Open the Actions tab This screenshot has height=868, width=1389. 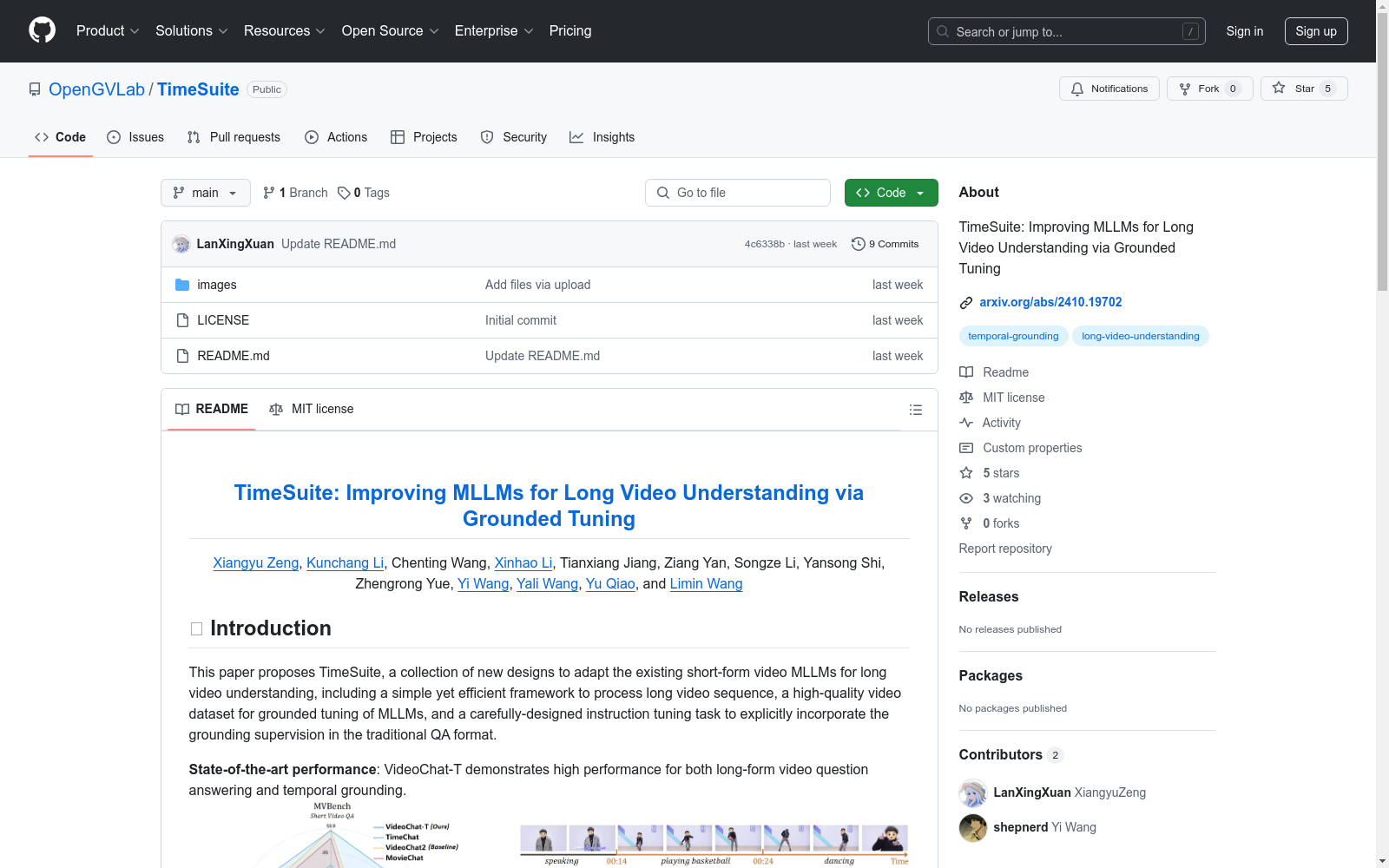[x=336, y=137]
